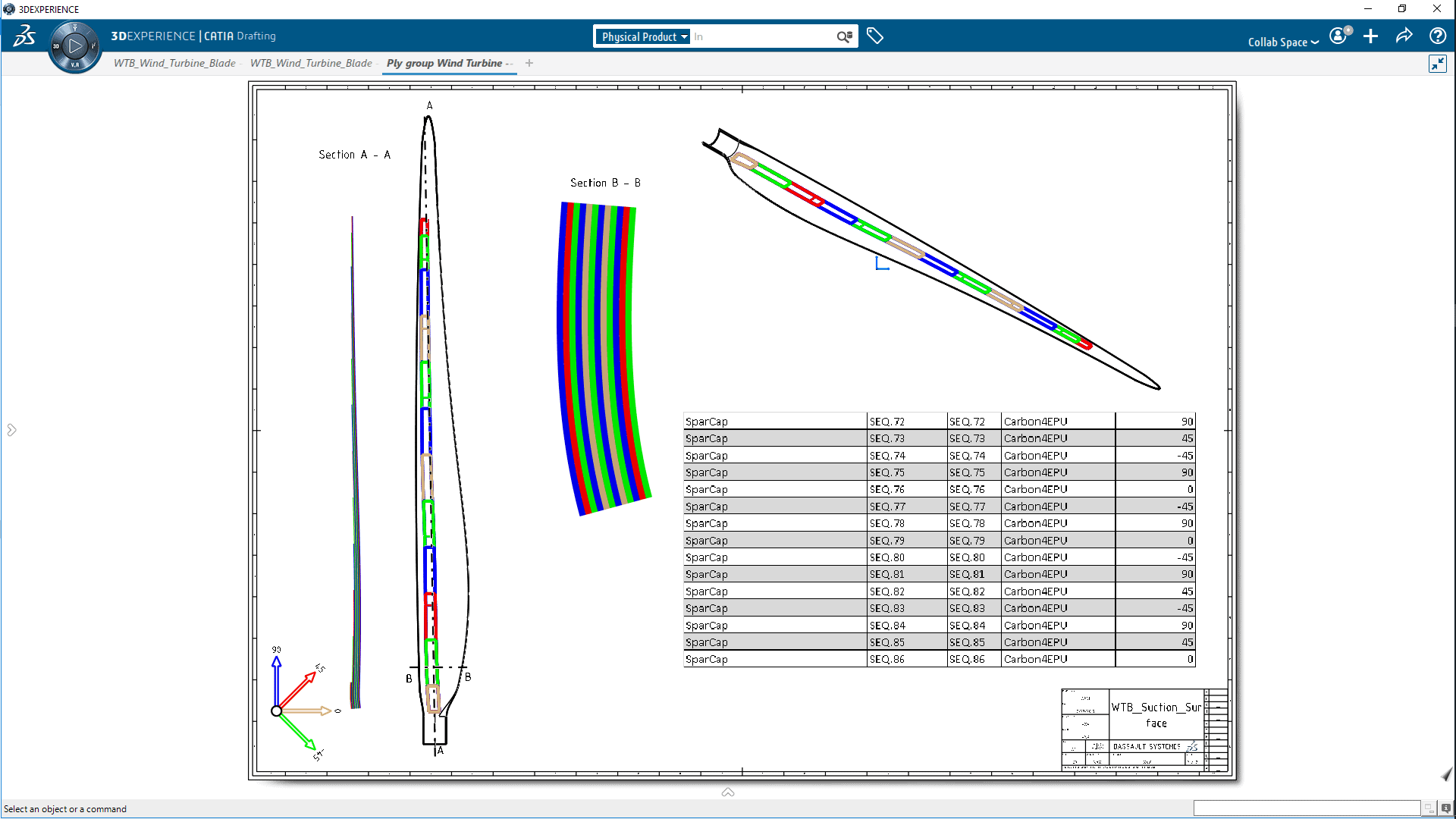Click the Bookmark/Tag icon
The width and height of the screenshot is (1456, 819).
(875, 36)
